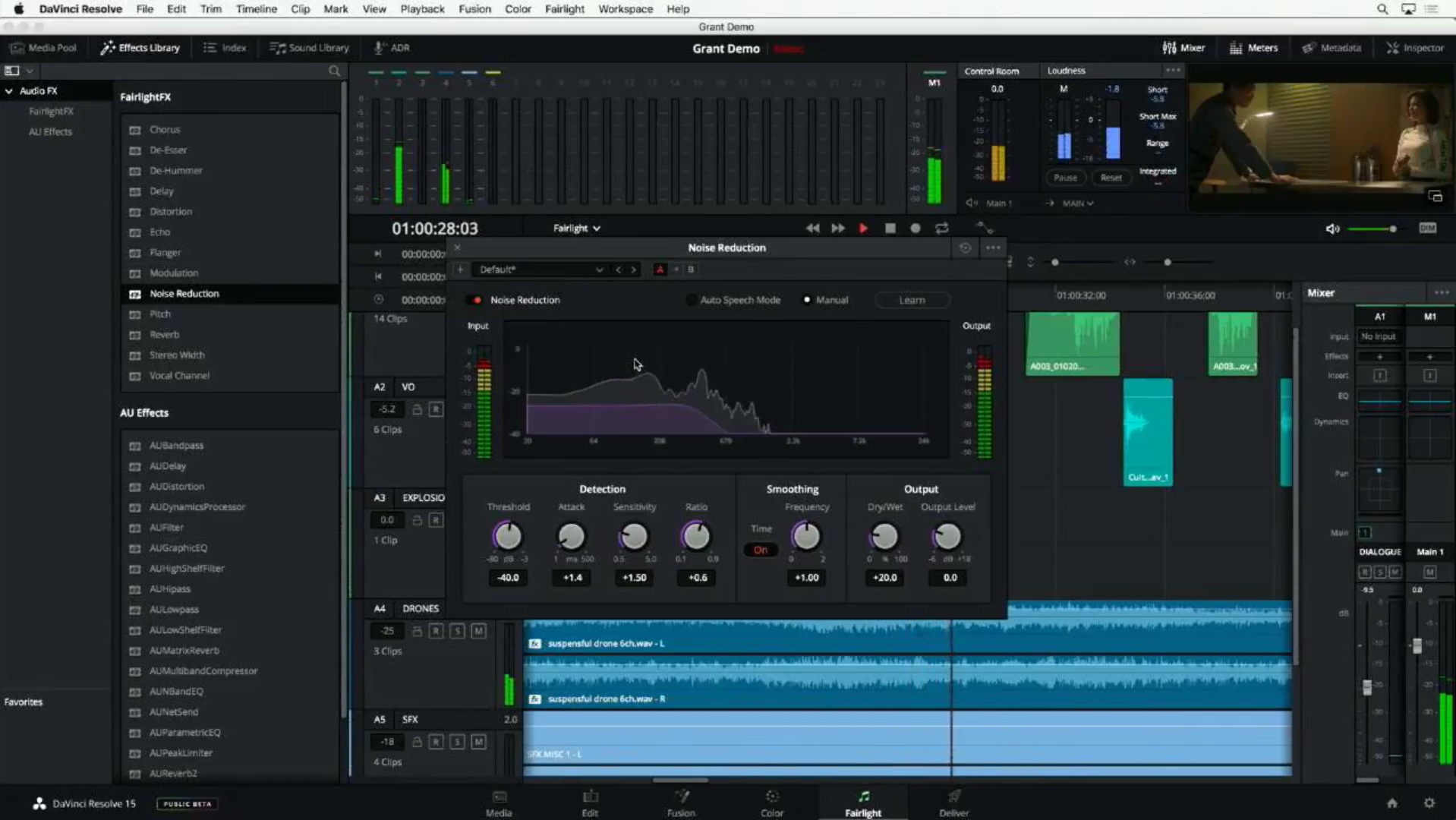This screenshot has height=820, width=1456.
Task: Open the Loudness panel options menu
Action: (1173, 71)
